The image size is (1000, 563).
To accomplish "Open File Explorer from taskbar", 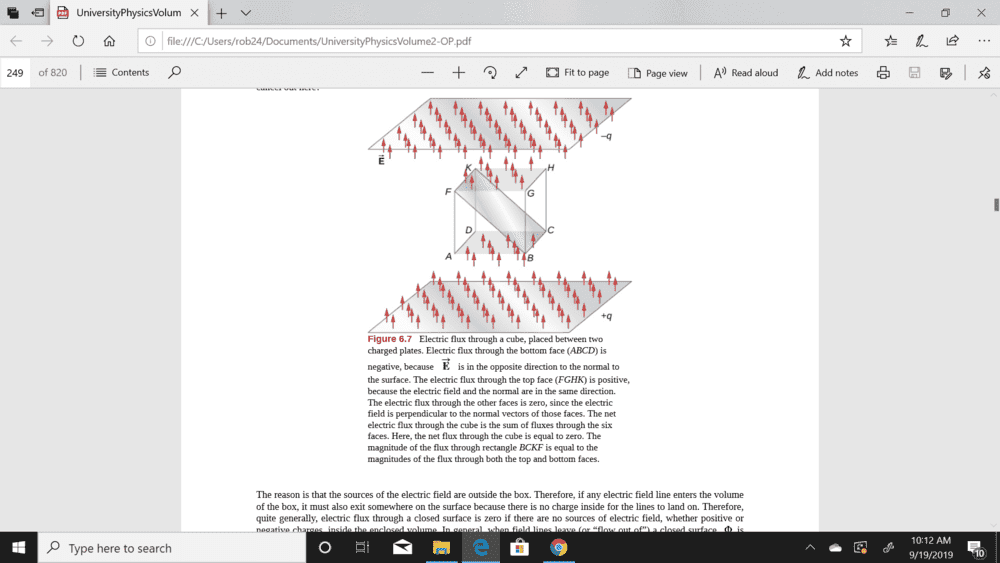I will coord(441,548).
